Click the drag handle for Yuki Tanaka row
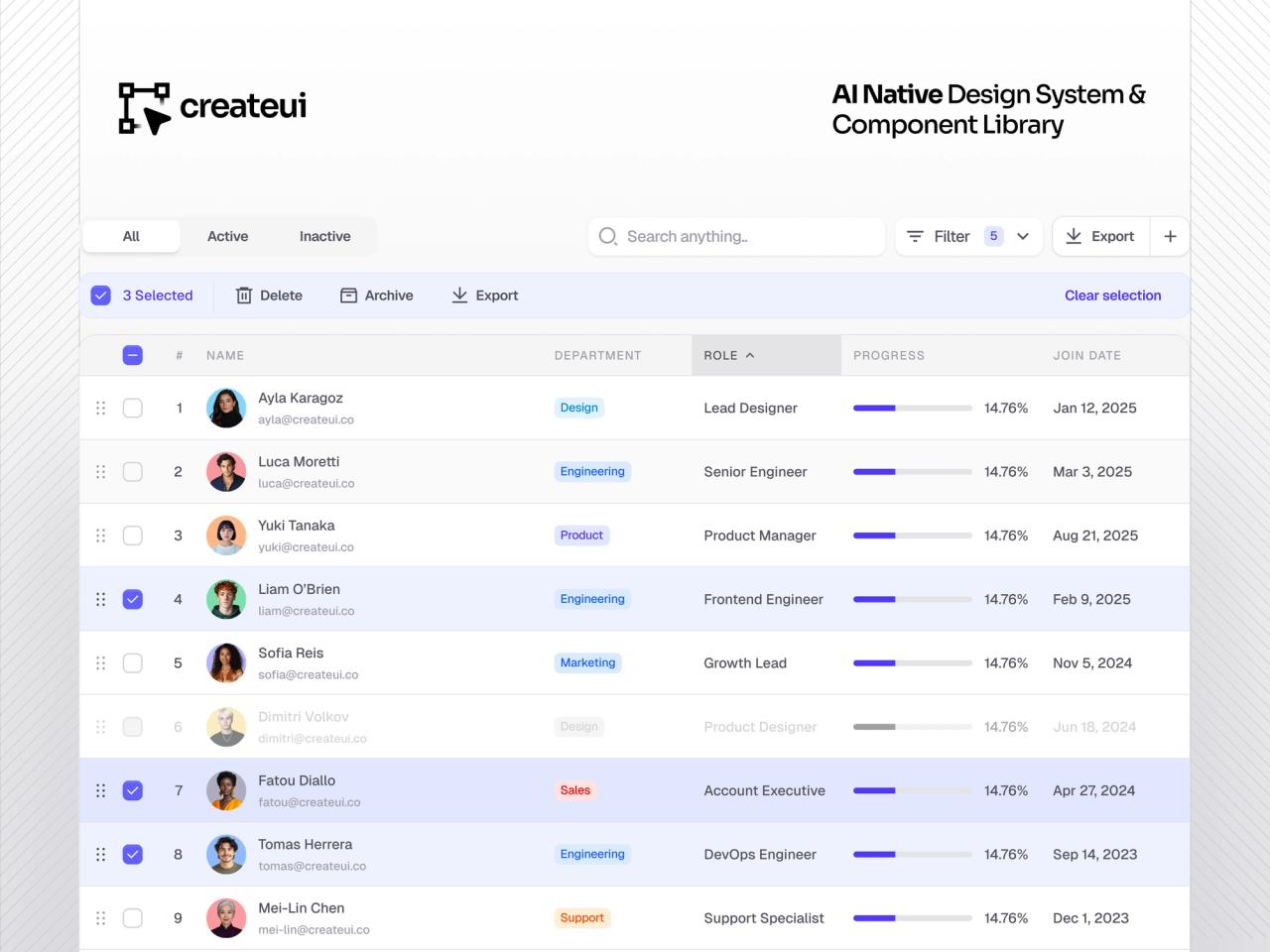 100,535
